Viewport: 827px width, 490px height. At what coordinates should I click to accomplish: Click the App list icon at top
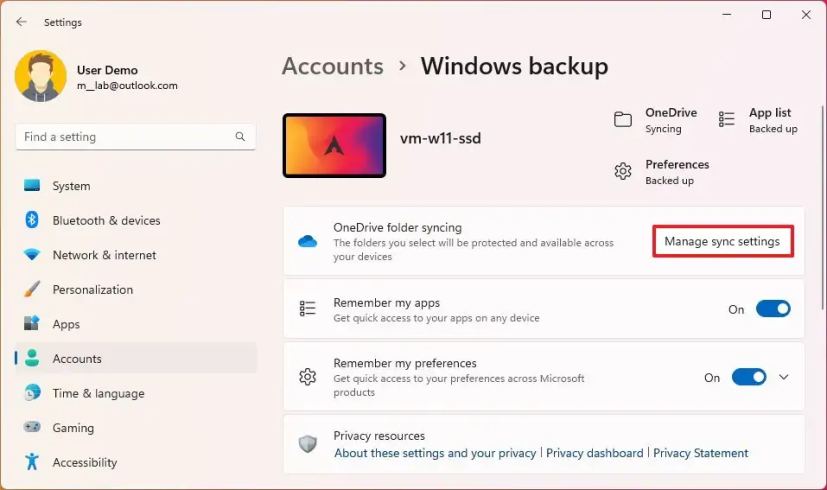coord(727,120)
